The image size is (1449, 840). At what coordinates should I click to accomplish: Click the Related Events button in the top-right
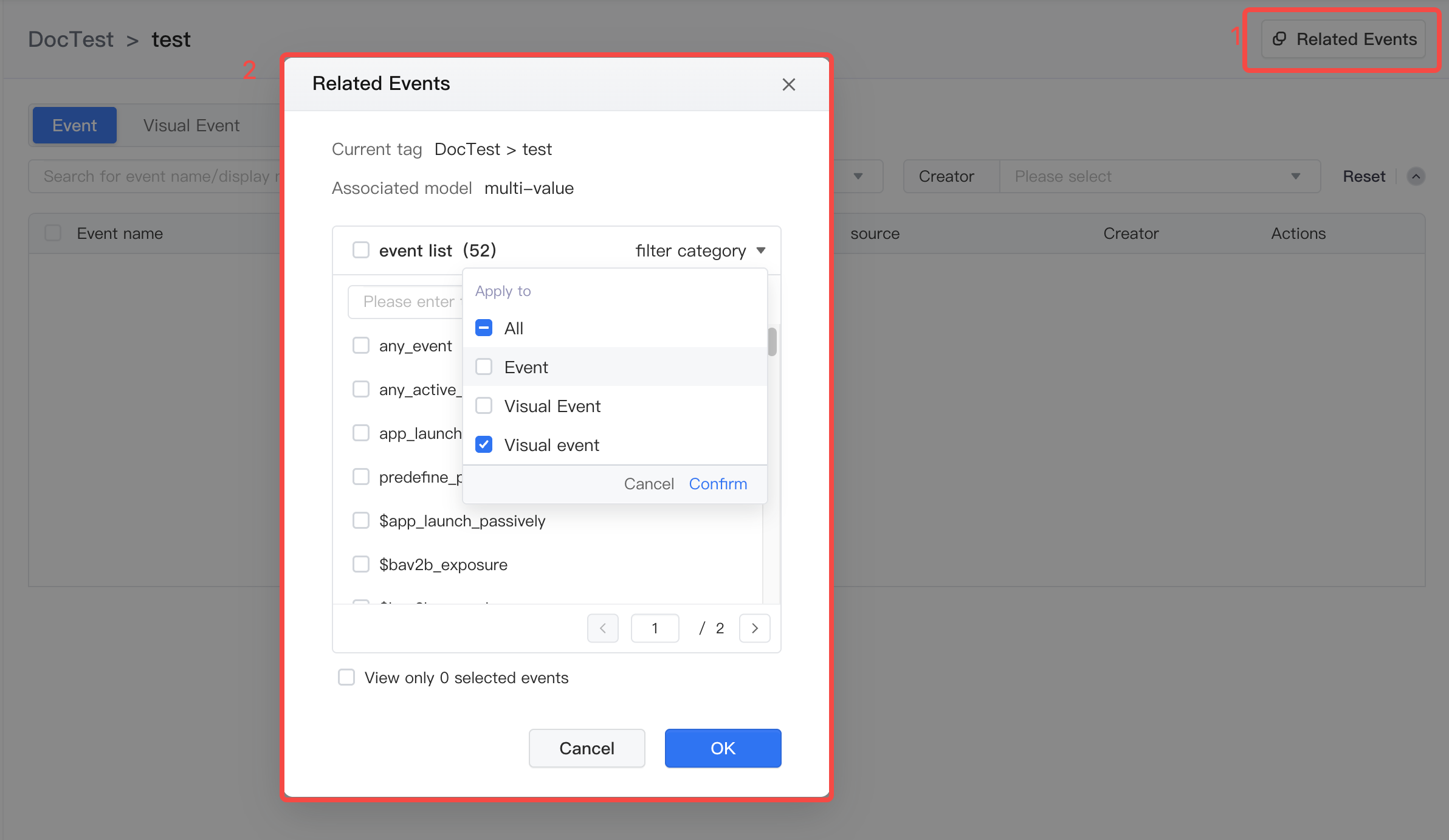(1343, 40)
